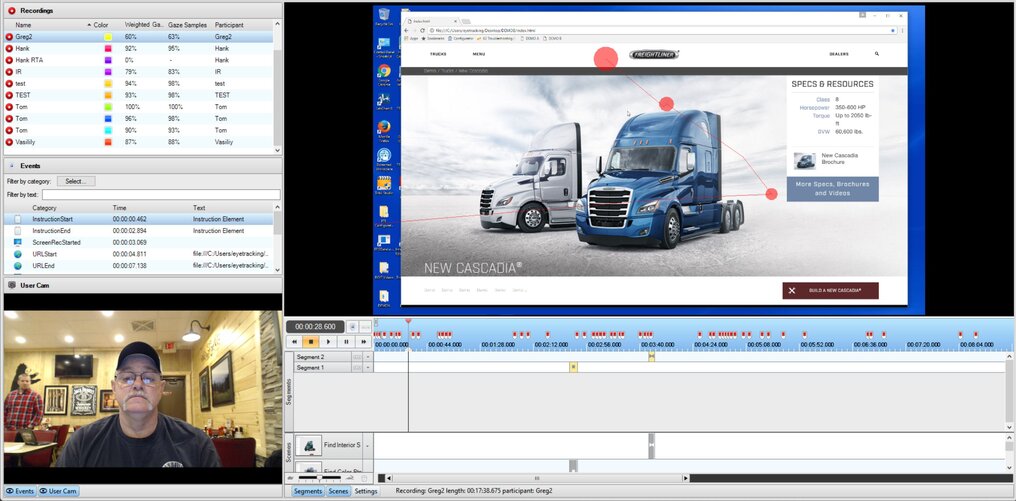Click the DEALERS link on Freightliner page
The image size is (1016, 501).
click(838, 54)
